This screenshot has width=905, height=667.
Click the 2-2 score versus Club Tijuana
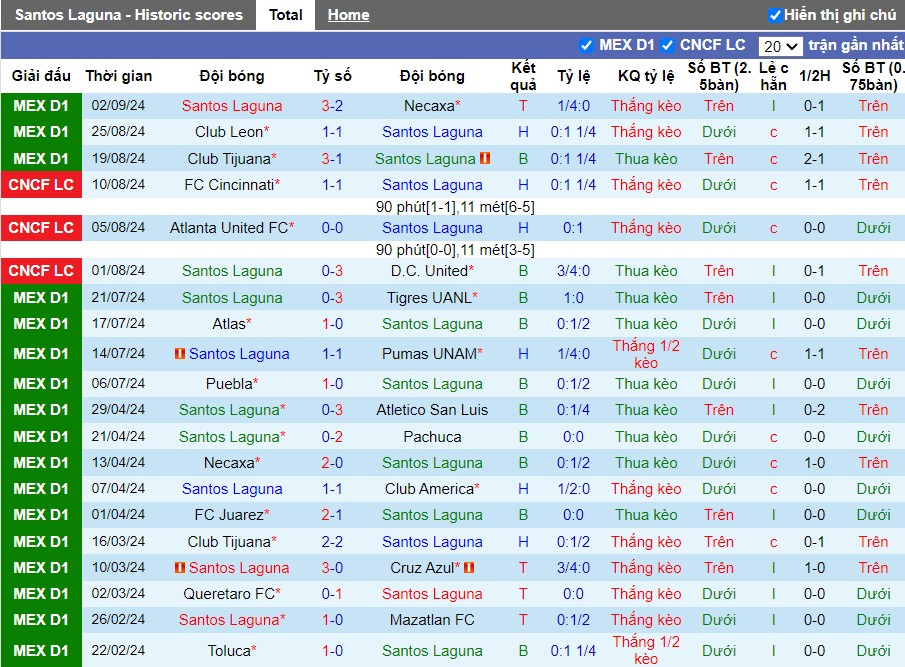(332, 542)
